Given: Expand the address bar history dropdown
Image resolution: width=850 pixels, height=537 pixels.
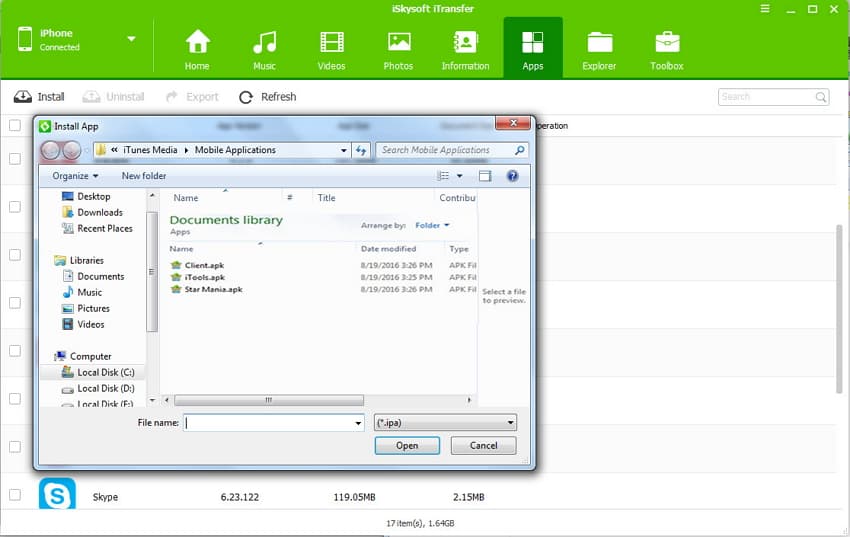Looking at the screenshot, I should tap(344, 150).
